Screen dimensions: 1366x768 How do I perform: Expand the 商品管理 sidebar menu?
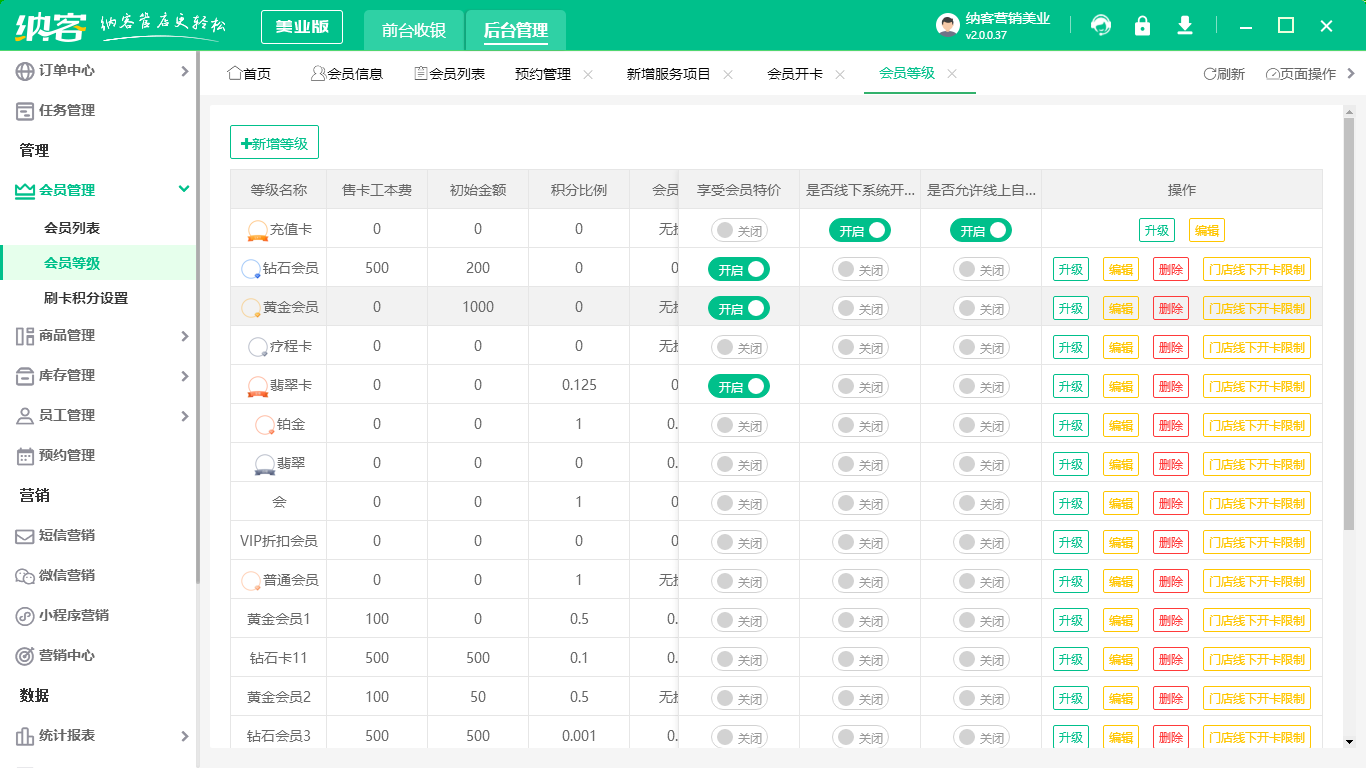pyautogui.click(x=184, y=336)
